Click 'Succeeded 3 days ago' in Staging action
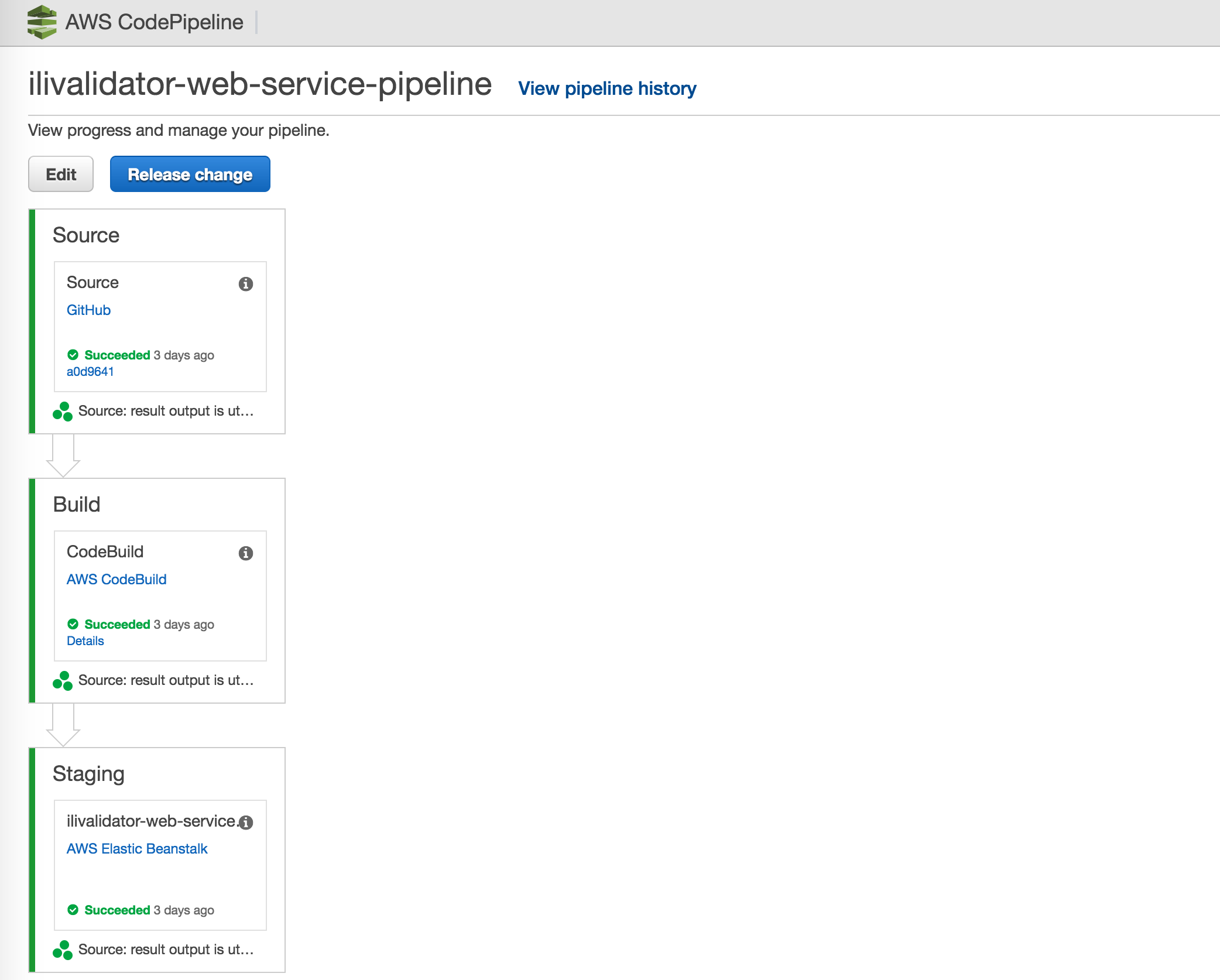 pyautogui.click(x=149, y=910)
